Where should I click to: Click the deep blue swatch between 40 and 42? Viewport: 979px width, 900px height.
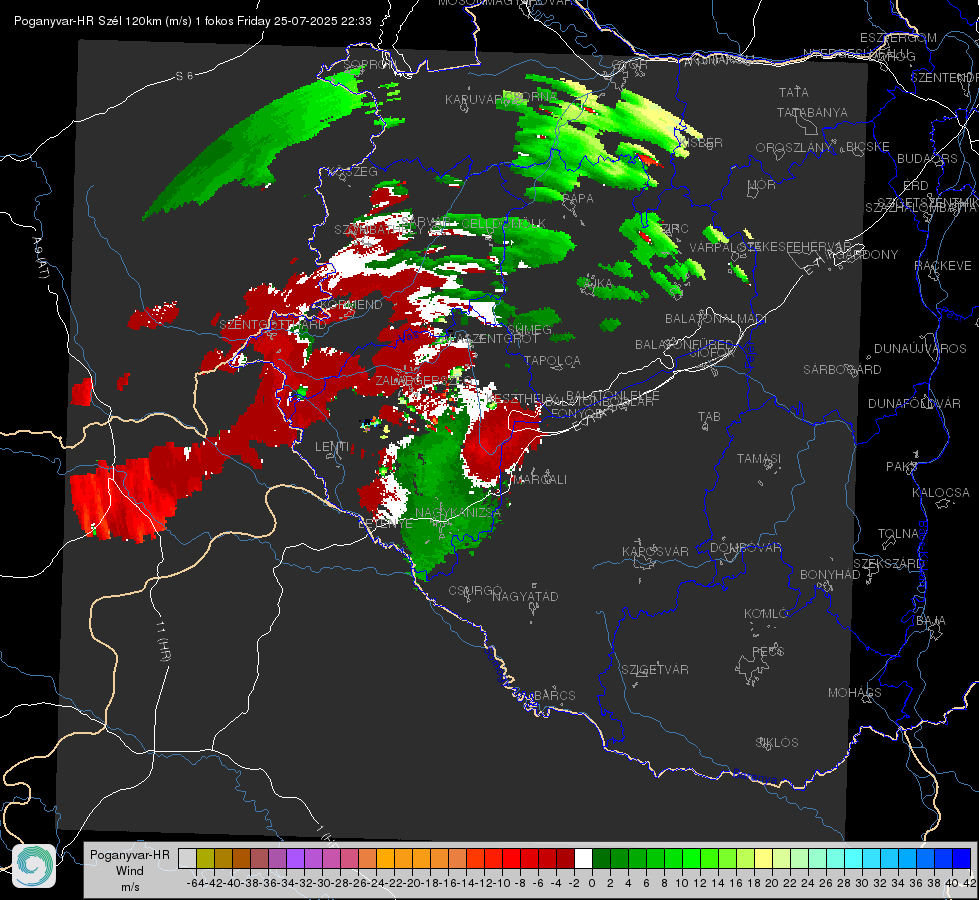962,858
